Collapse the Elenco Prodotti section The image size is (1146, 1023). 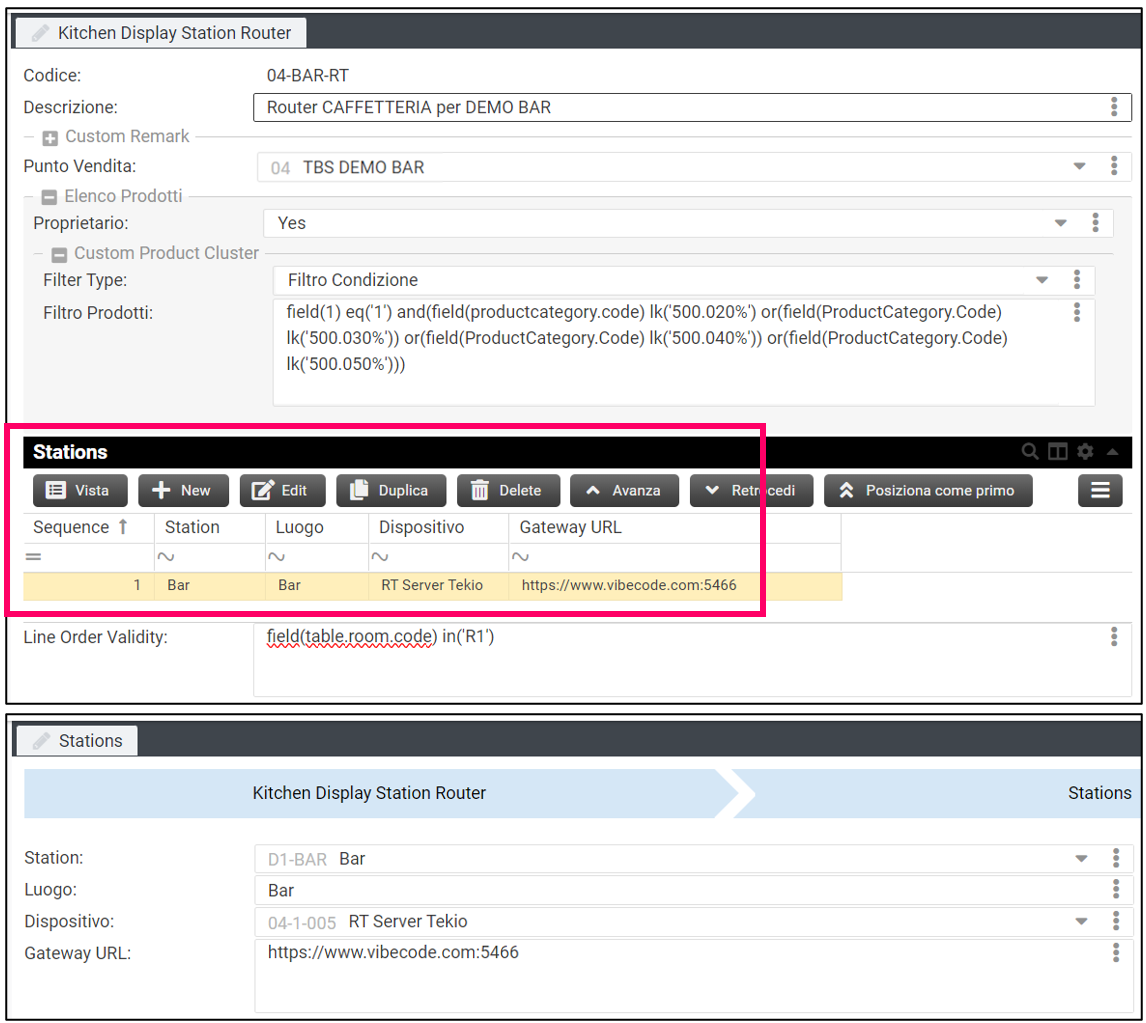coord(49,197)
